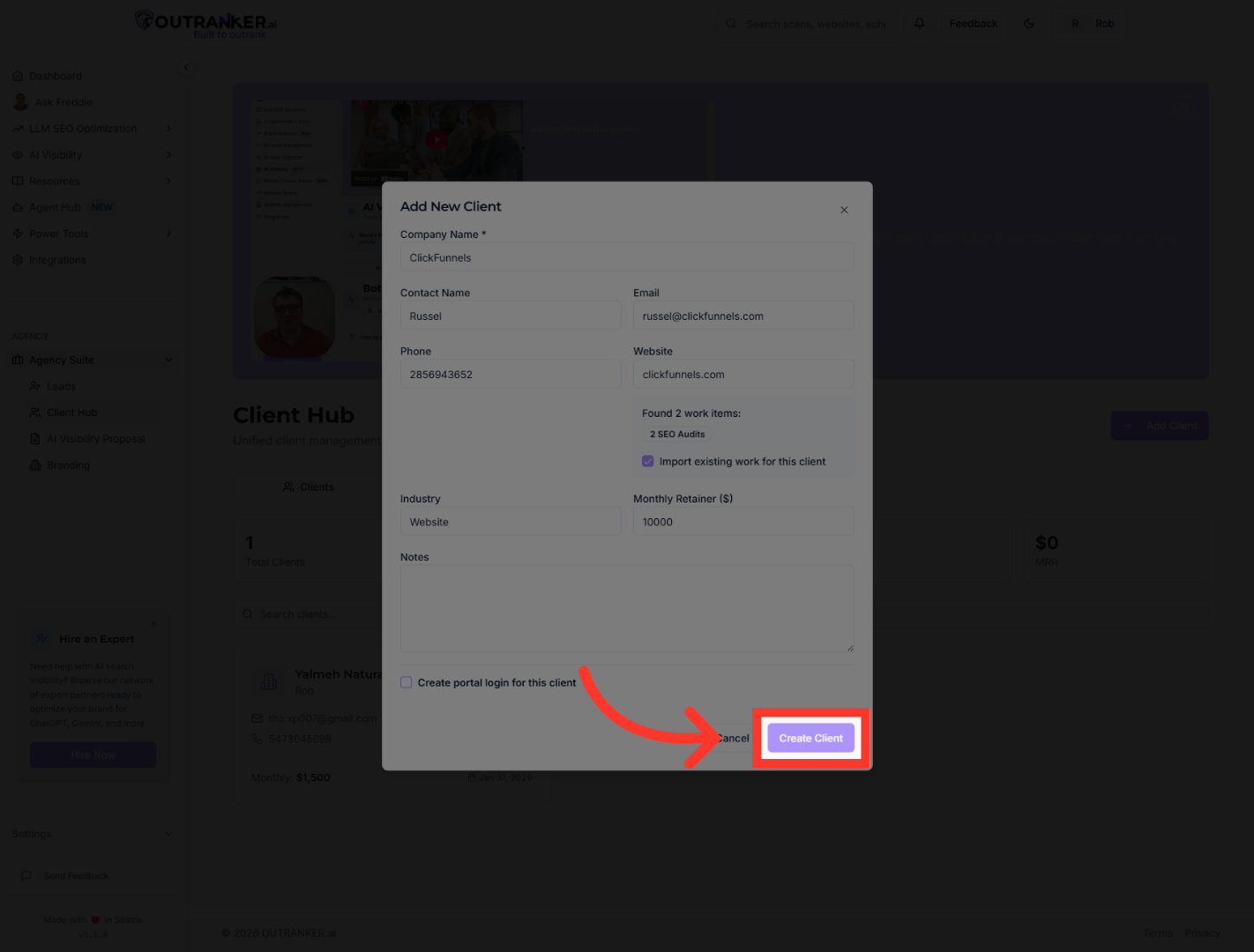The width and height of the screenshot is (1254, 952).
Task: Click the Monthly Retainer field
Action: [x=743, y=522]
